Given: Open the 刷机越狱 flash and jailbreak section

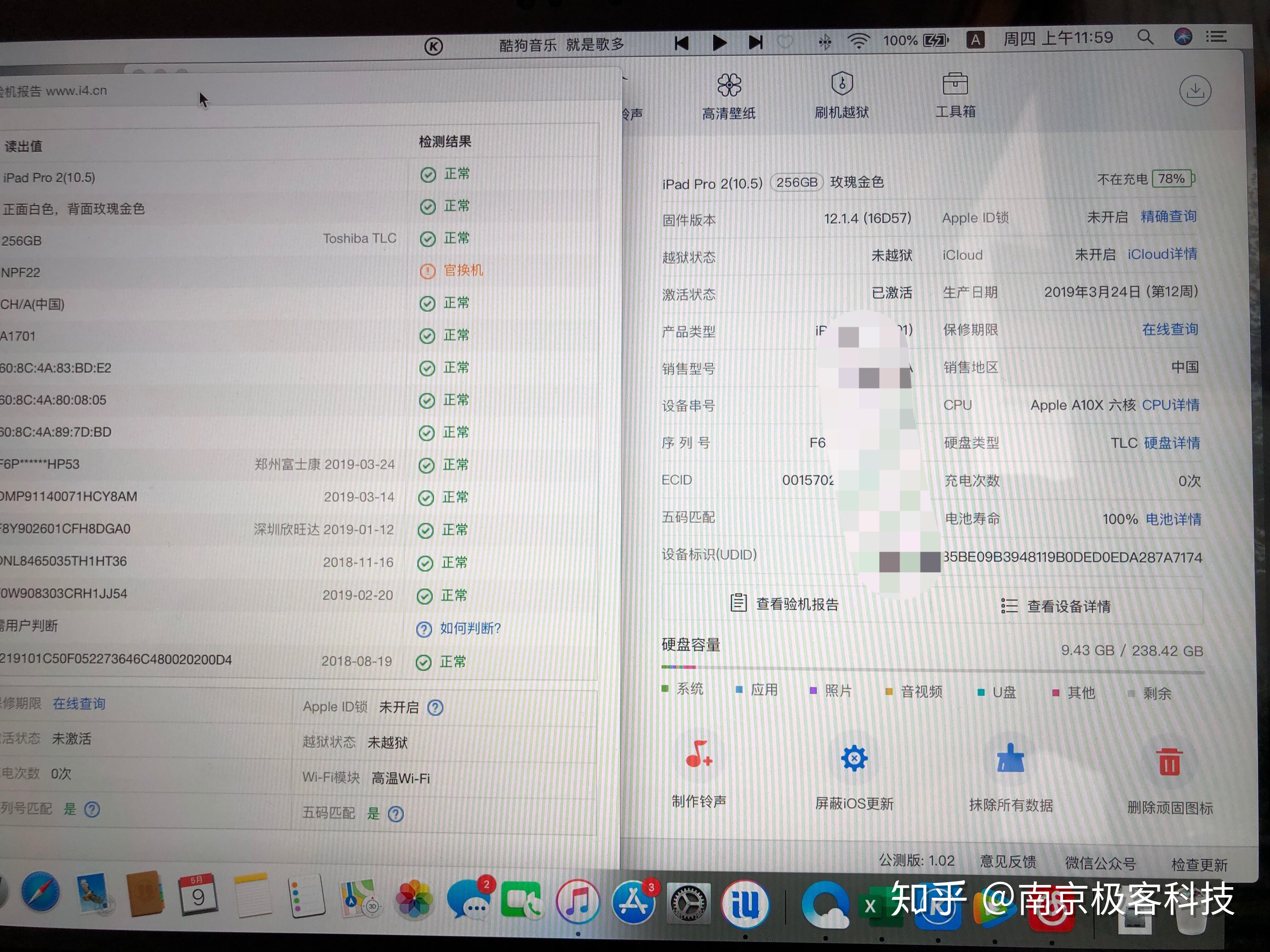Looking at the screenshot, I should click(842, 95).
